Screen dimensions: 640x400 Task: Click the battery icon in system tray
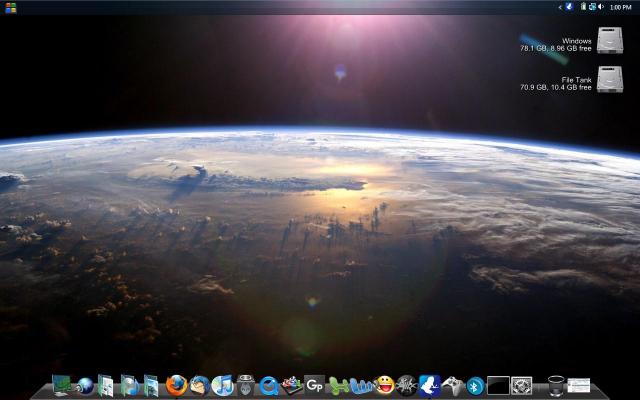pyautogui.click(x=583, y=7)
